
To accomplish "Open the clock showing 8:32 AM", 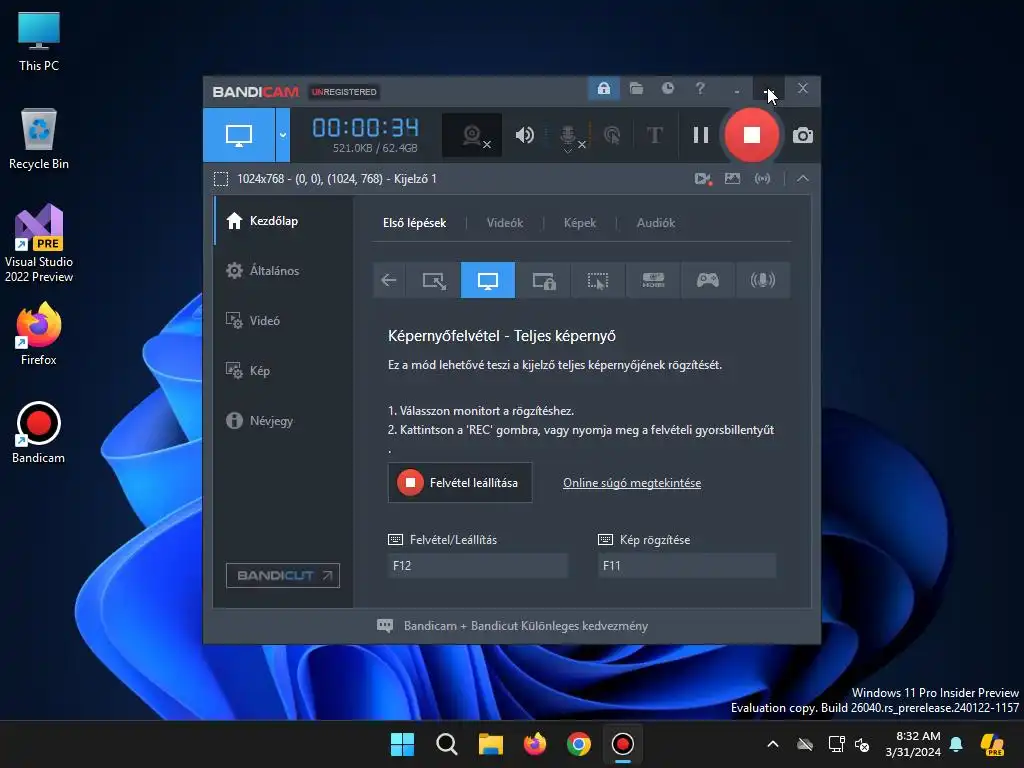I will click(x=913, y=744).
